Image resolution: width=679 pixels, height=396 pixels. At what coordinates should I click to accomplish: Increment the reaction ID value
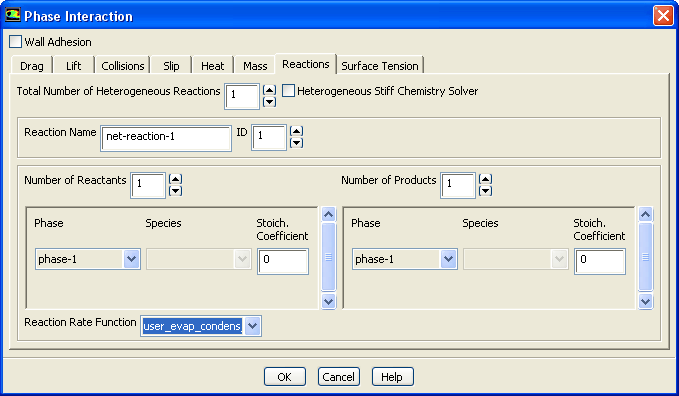tap(297, 131)
